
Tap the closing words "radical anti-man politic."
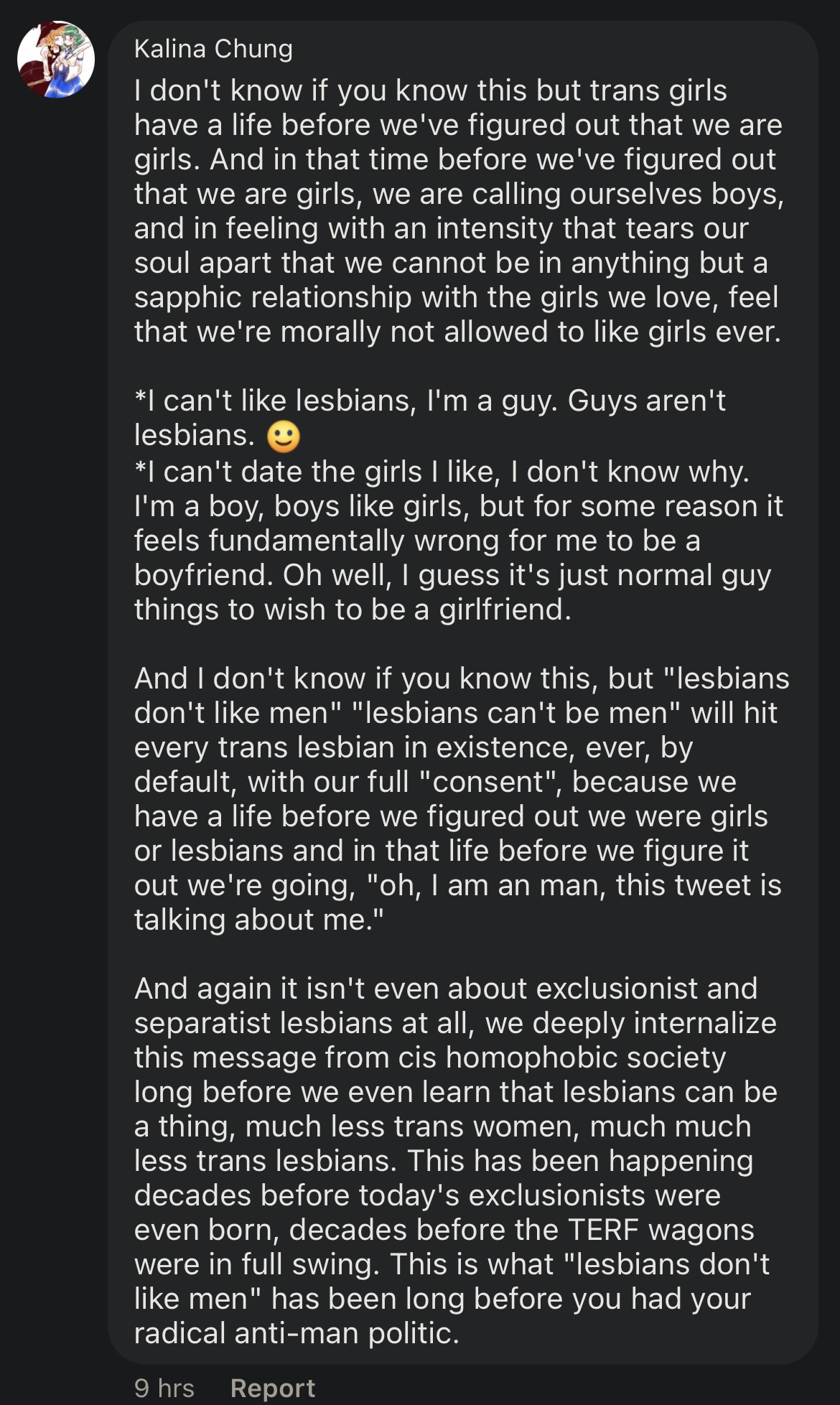[x=297, y=1333]
